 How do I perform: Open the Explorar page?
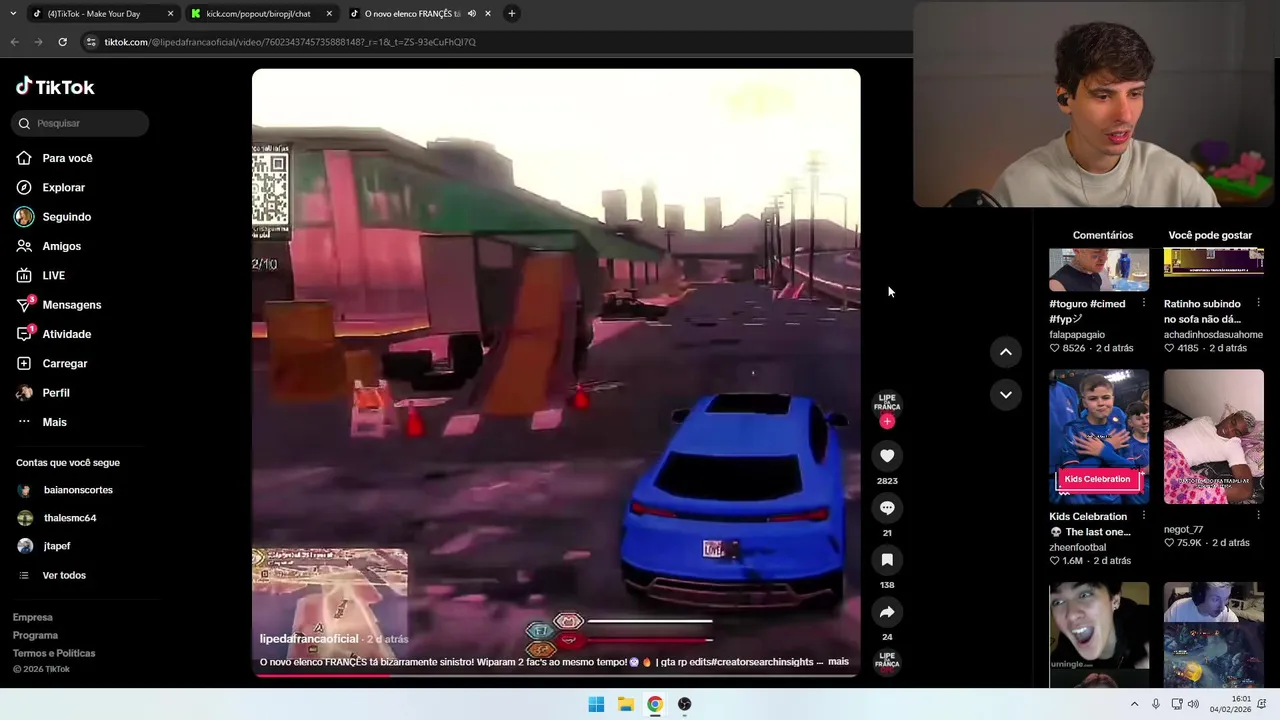pyautogui.click(x=63, y=187)
